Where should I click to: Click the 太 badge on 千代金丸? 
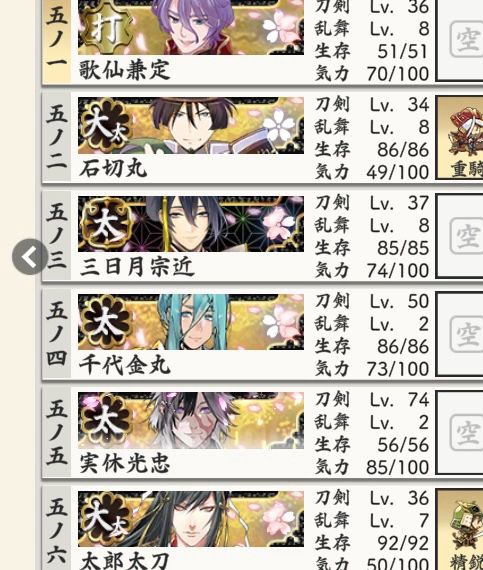click(105, 322)
